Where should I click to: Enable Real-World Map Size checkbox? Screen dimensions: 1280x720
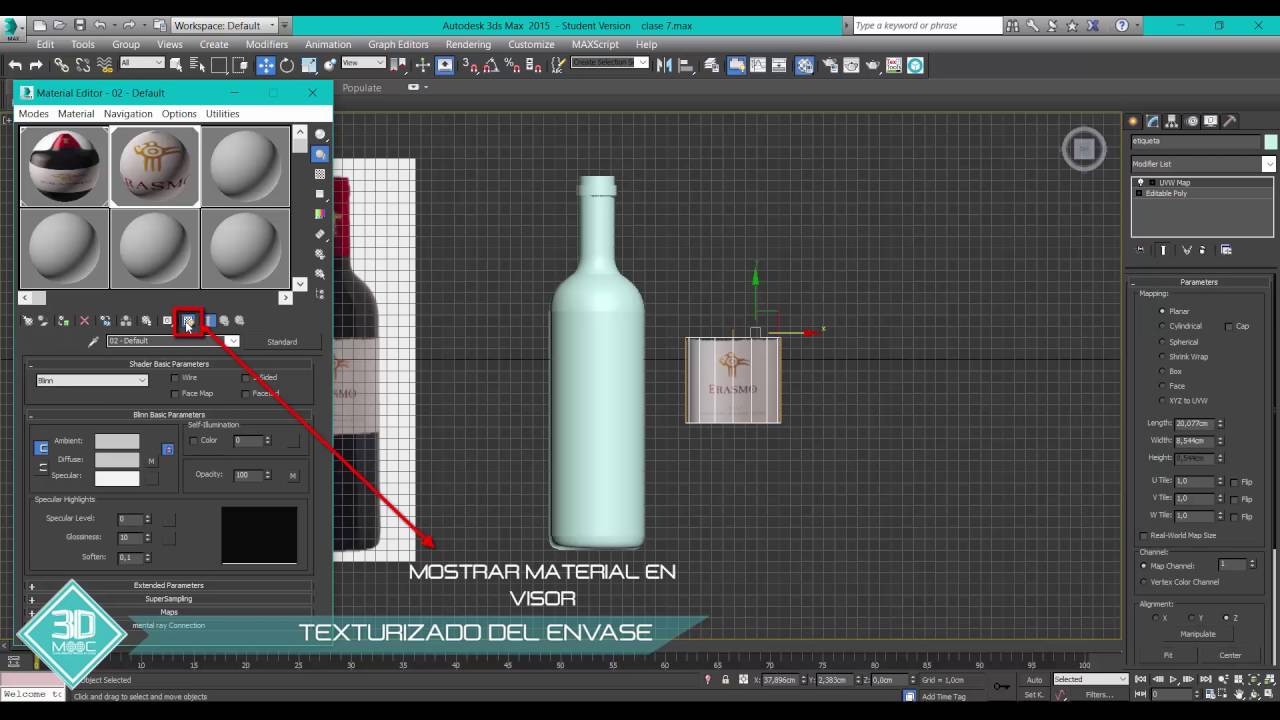pyautogui.click(x=1144, y=536)
